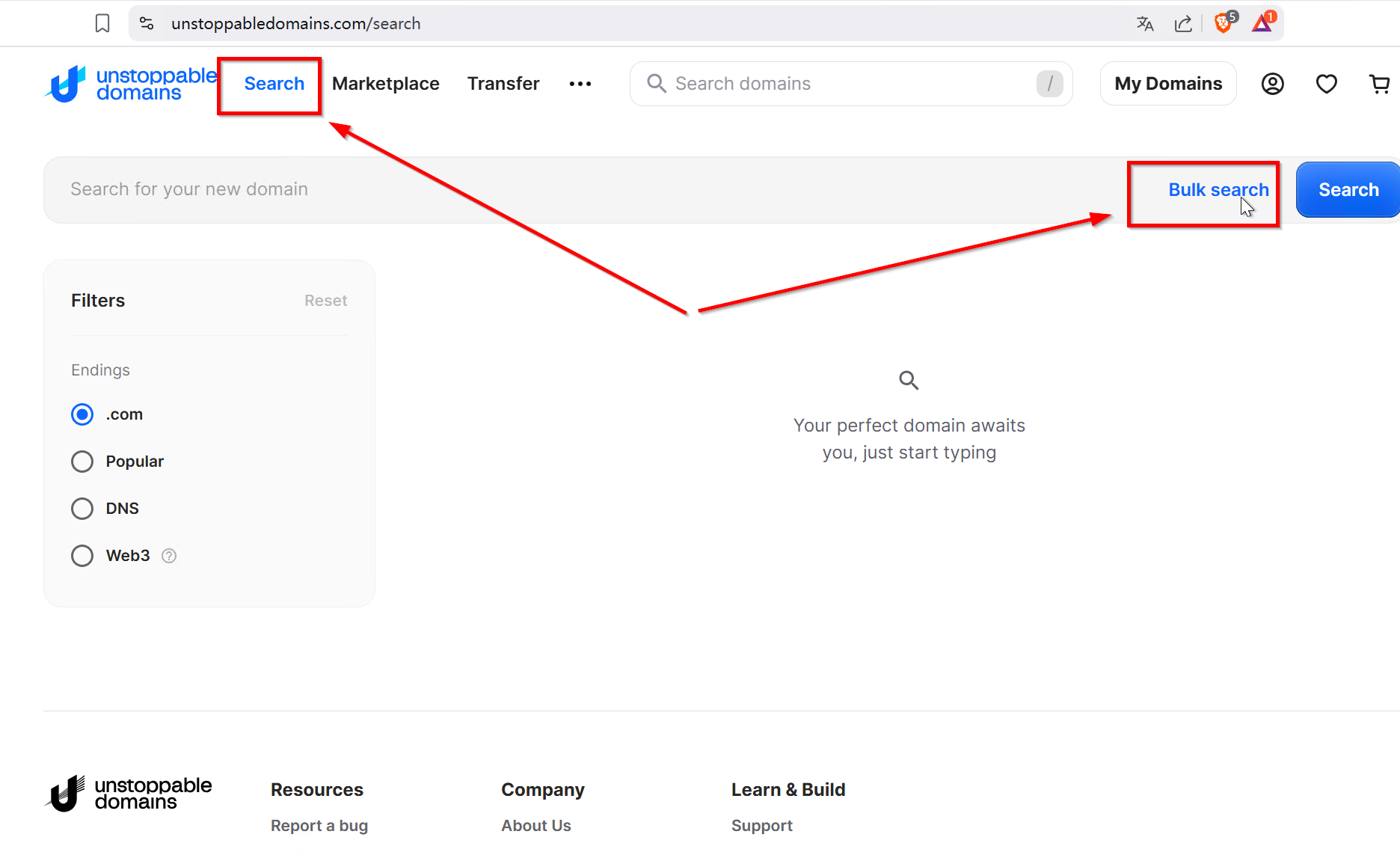Open the Transfer nav tab
1400x852 pixels.
[x=503, y=84]
